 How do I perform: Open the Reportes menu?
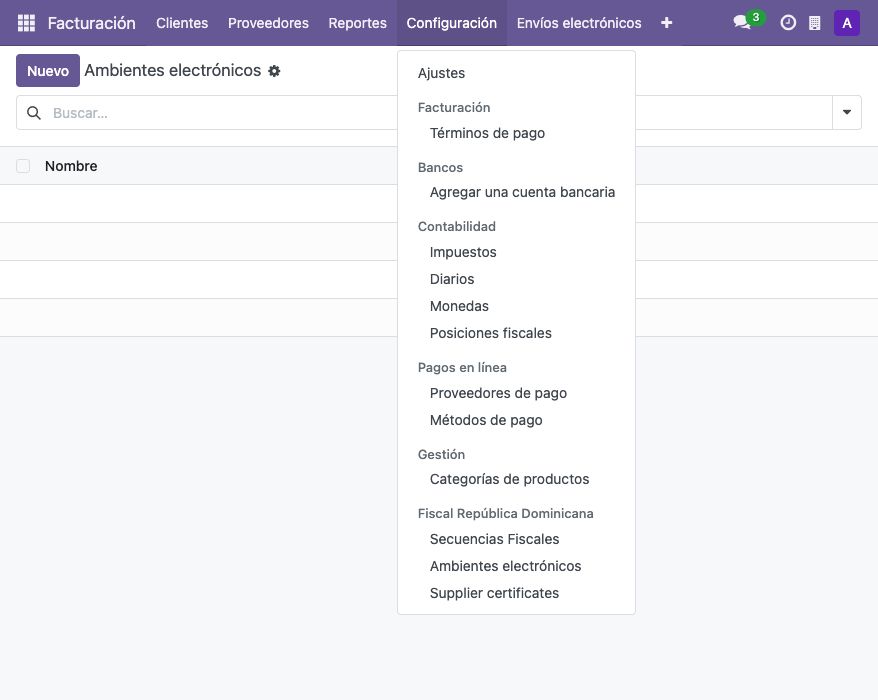click(357, 23)
